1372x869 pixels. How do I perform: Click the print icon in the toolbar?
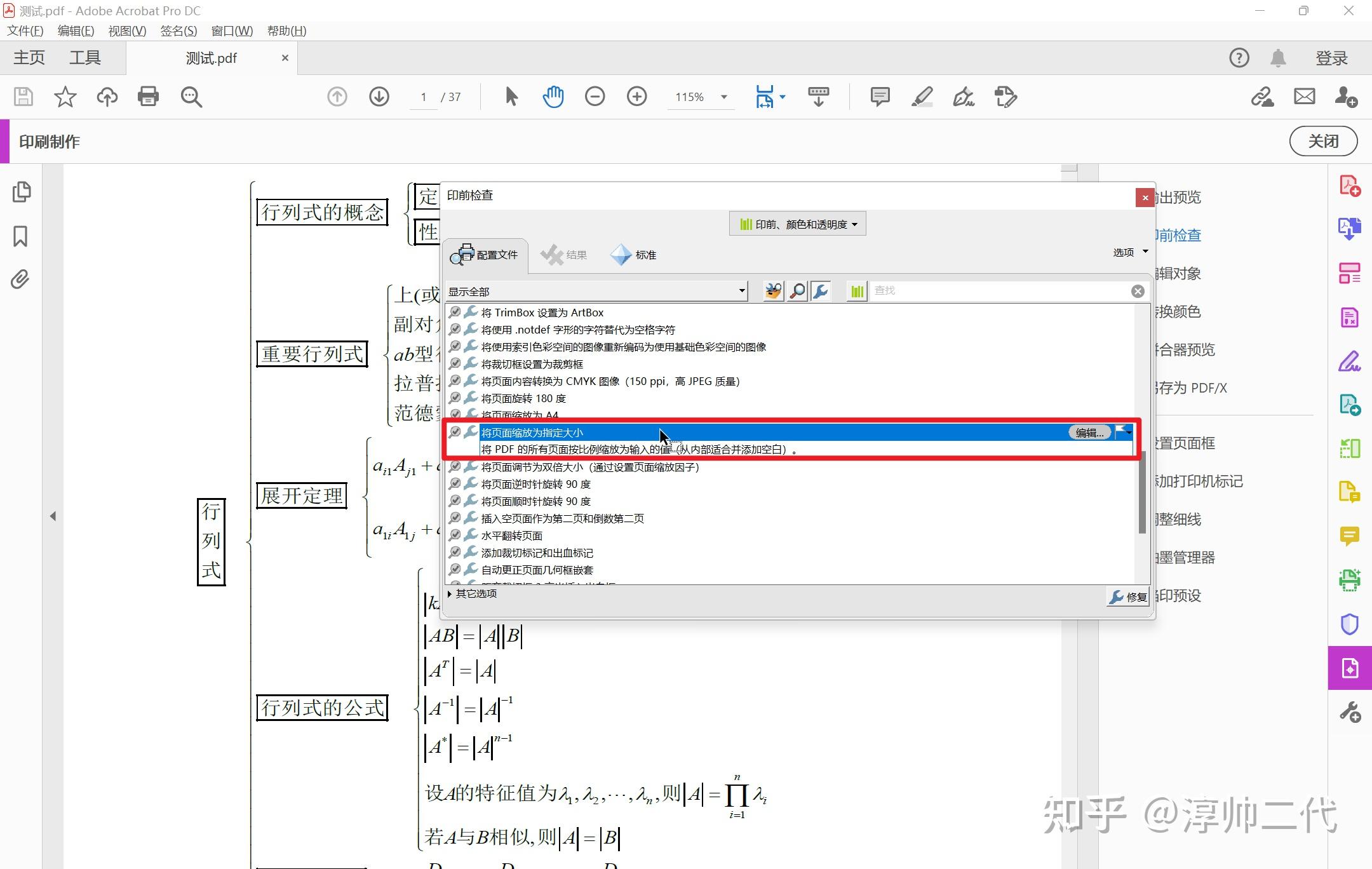(x=147, y=97)
